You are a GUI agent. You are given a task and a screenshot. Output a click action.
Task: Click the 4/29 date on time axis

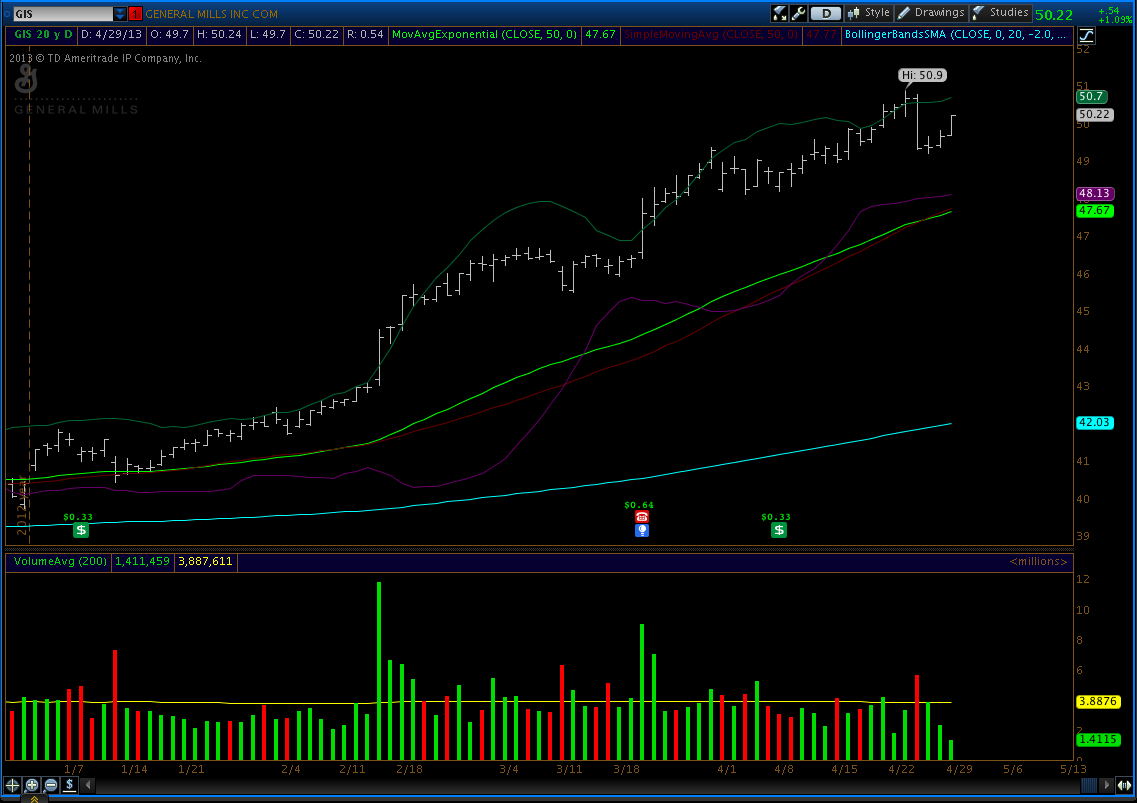[959, 769]
